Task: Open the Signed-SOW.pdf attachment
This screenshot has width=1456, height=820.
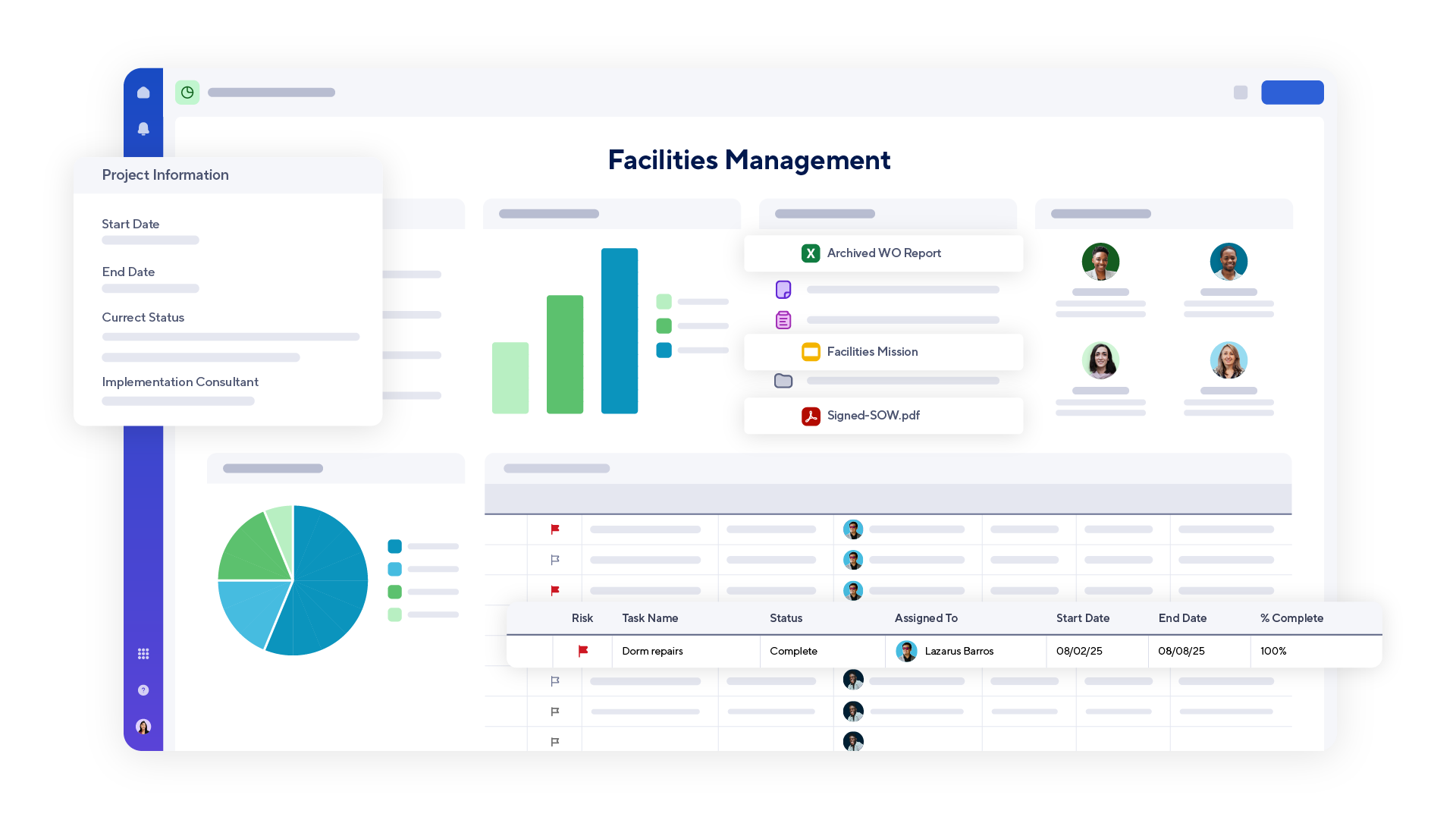Action: click(x=883, y=415)
